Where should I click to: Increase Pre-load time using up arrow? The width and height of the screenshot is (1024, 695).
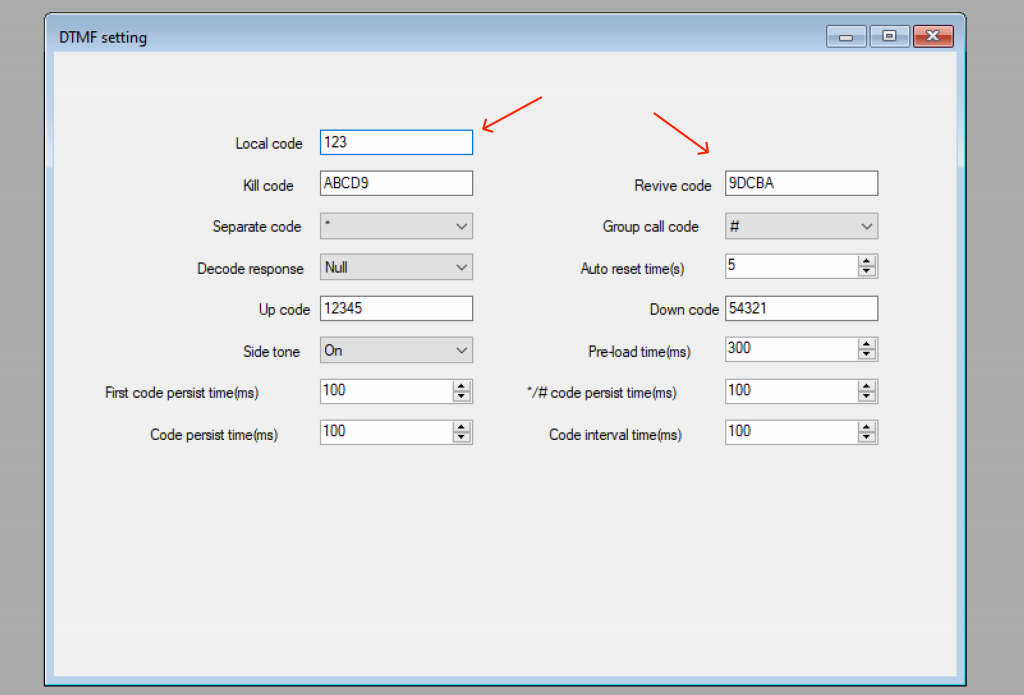pyautogui.click(x=867, y=345)
